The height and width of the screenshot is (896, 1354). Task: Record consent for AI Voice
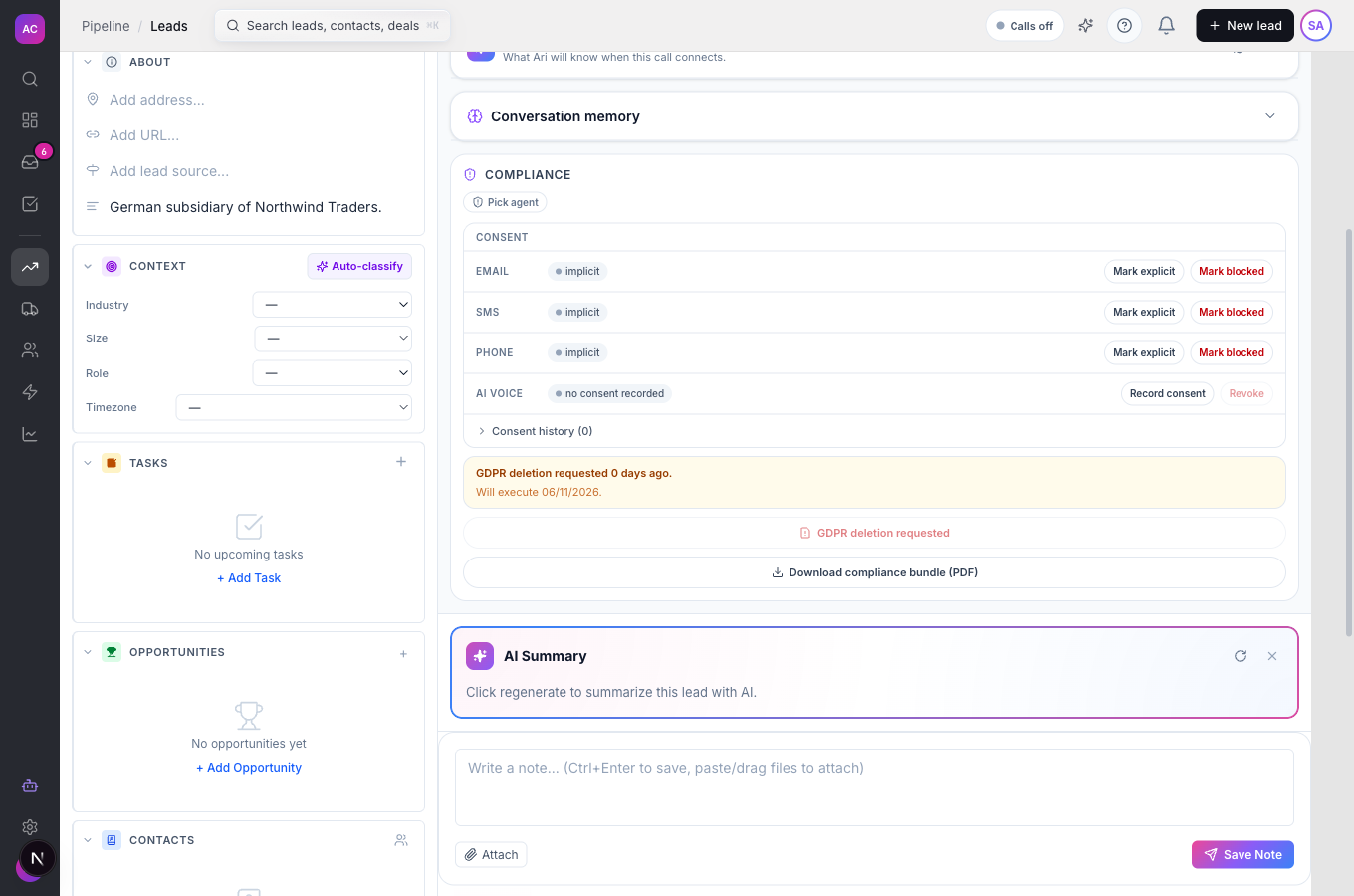1167,393
